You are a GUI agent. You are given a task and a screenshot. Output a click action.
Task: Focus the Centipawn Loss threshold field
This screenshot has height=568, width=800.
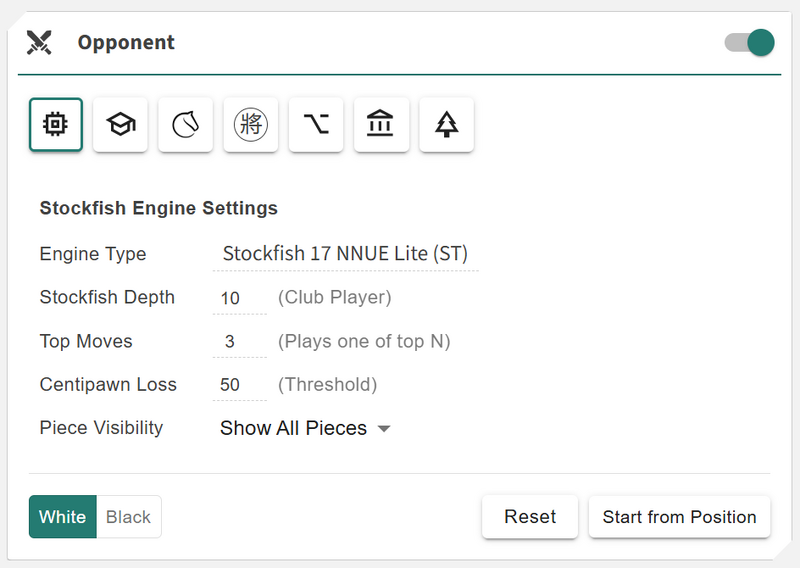[239, 385]
